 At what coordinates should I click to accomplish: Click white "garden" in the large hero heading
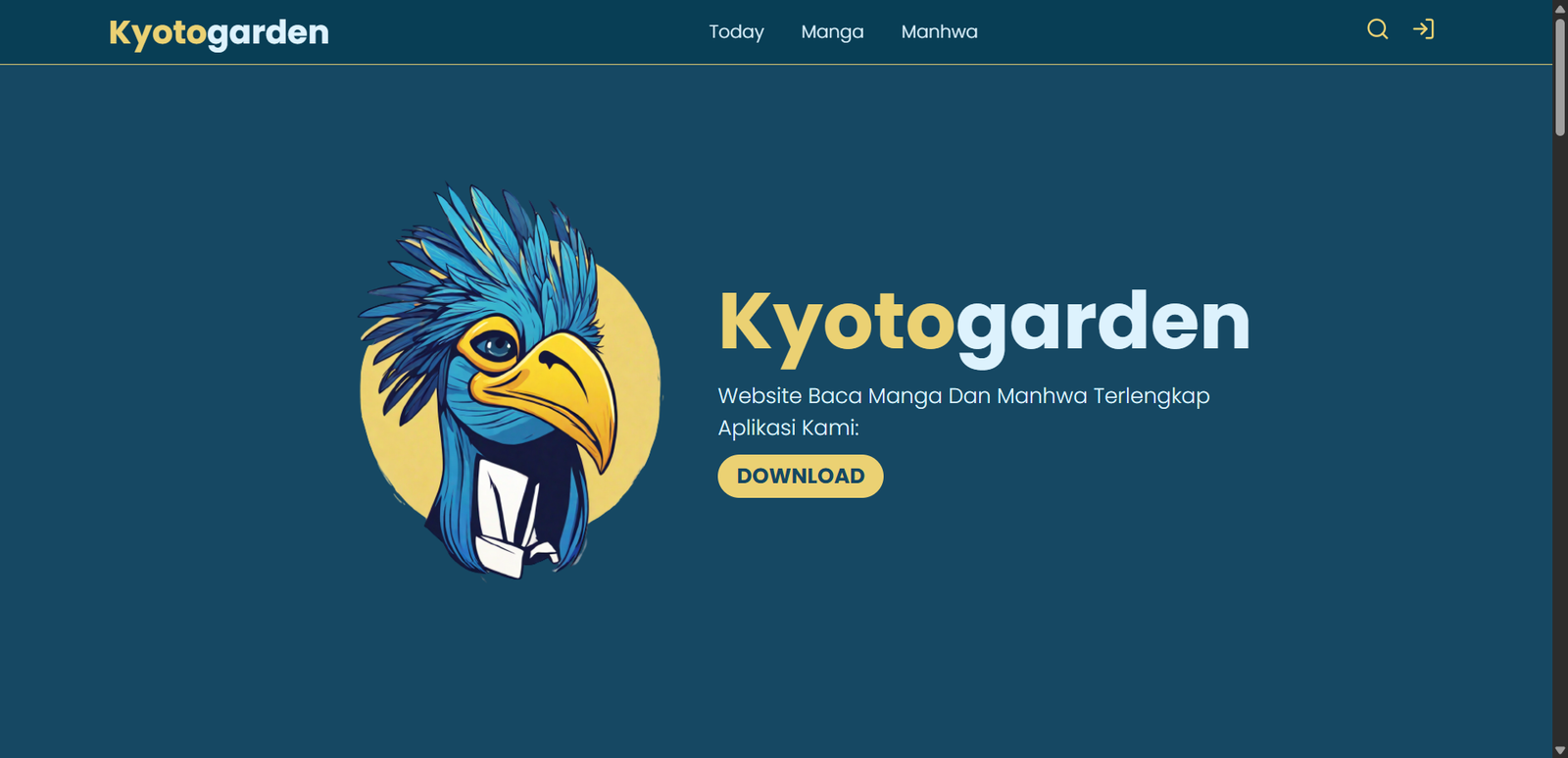[1102, 322]
